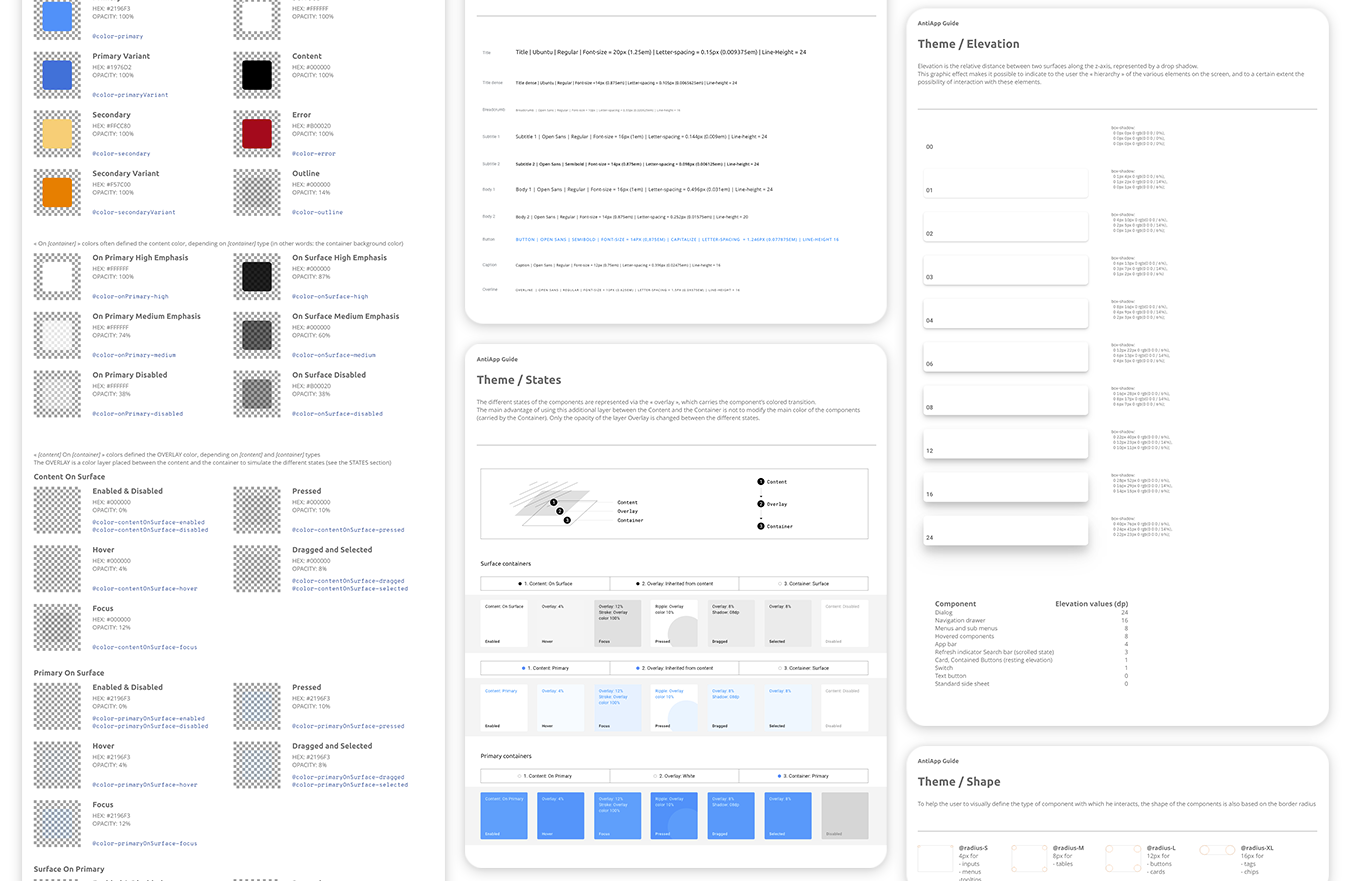Image resolution: width=1350 pixels, height=881 pixels.
Task: Click the gray Focus tile under Surface containers
Action: pyautogui.click(x=617, y=623)
